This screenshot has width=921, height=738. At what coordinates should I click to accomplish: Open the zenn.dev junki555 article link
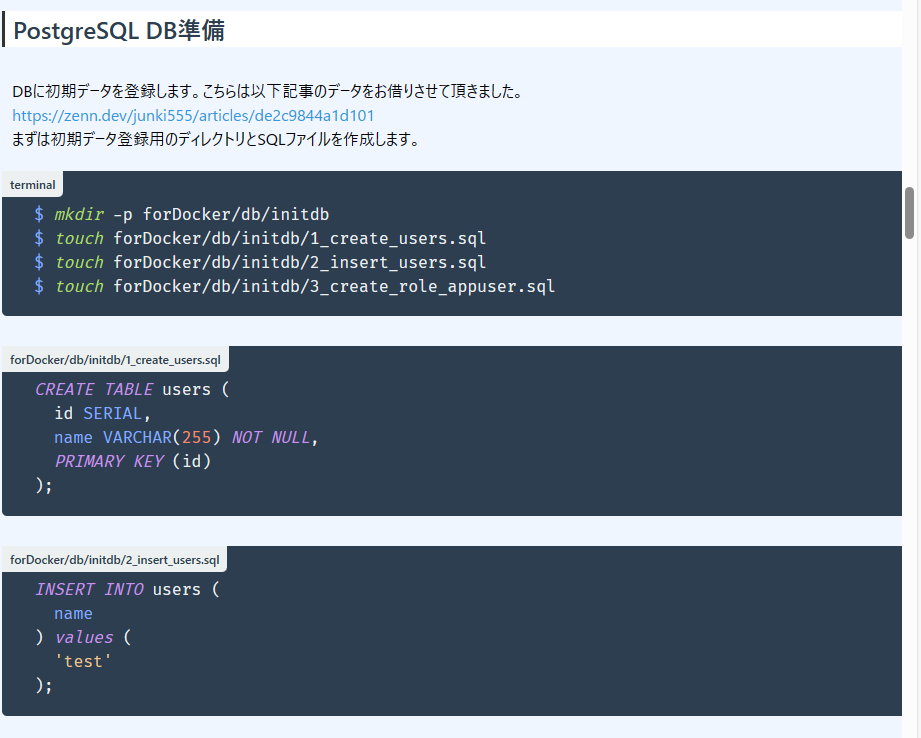(193, 116)
